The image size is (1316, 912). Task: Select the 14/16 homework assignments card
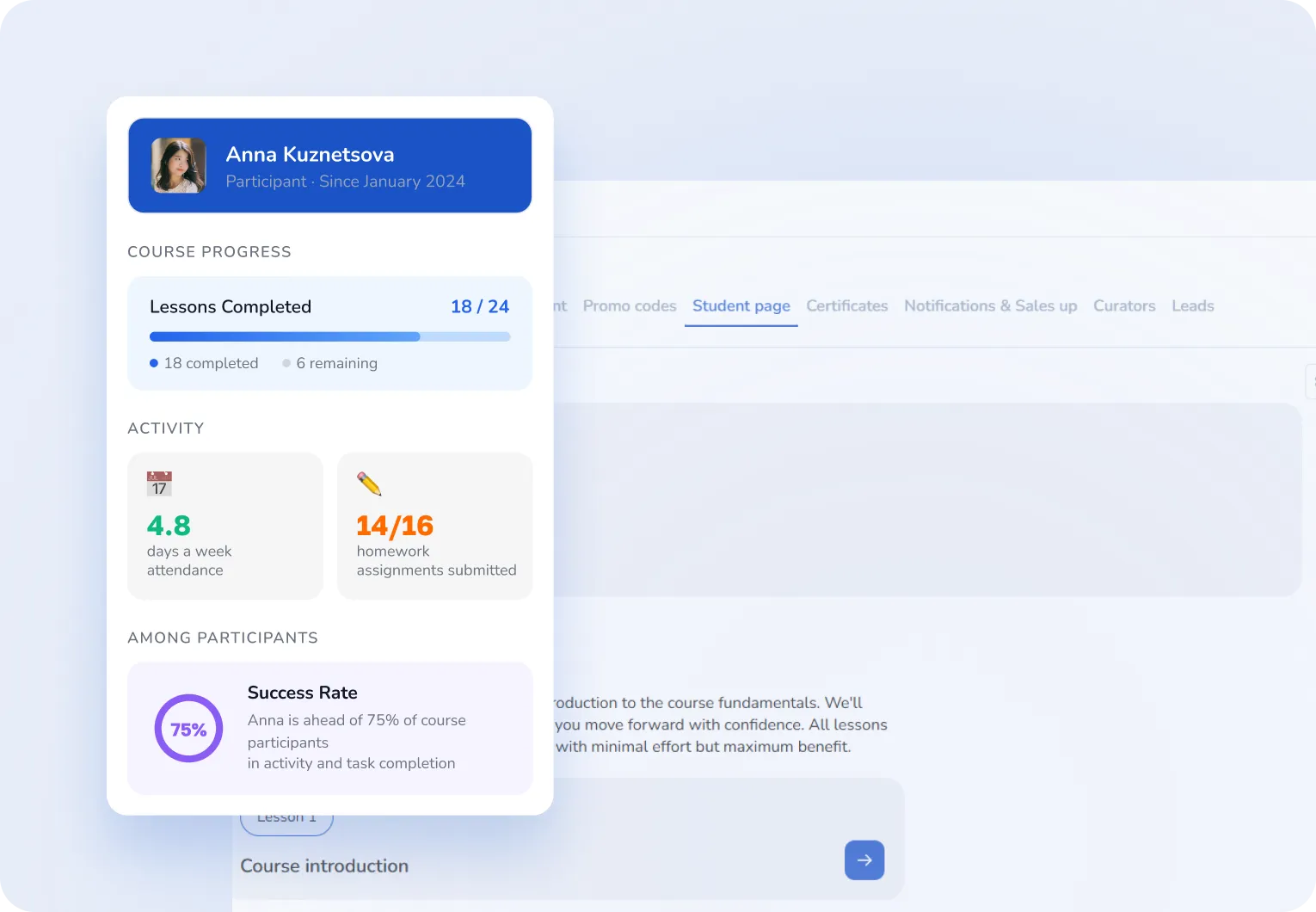pos(434,526)
